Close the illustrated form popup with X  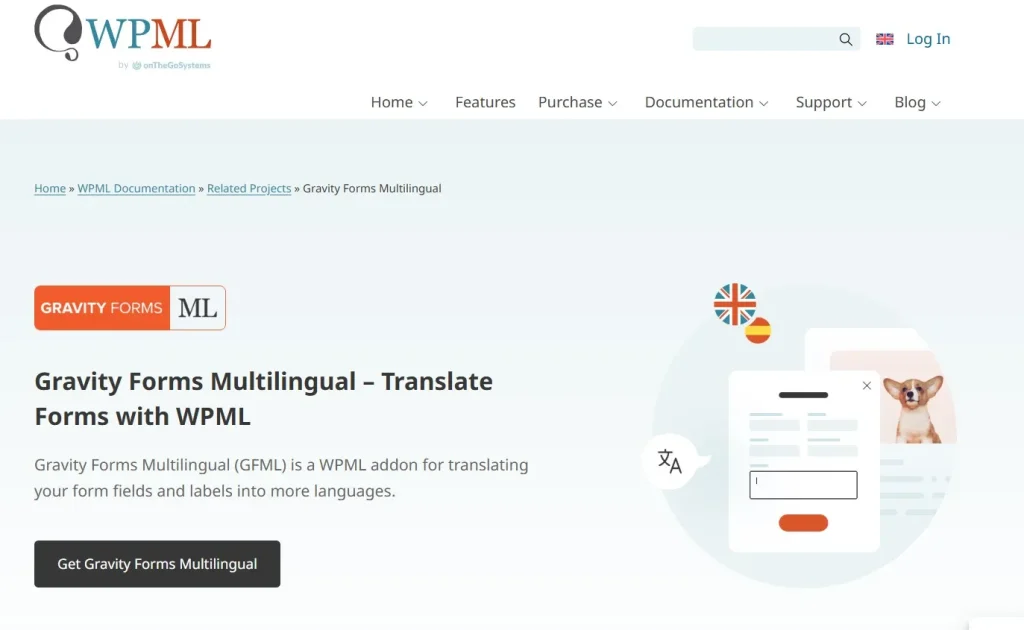point(867,386)
